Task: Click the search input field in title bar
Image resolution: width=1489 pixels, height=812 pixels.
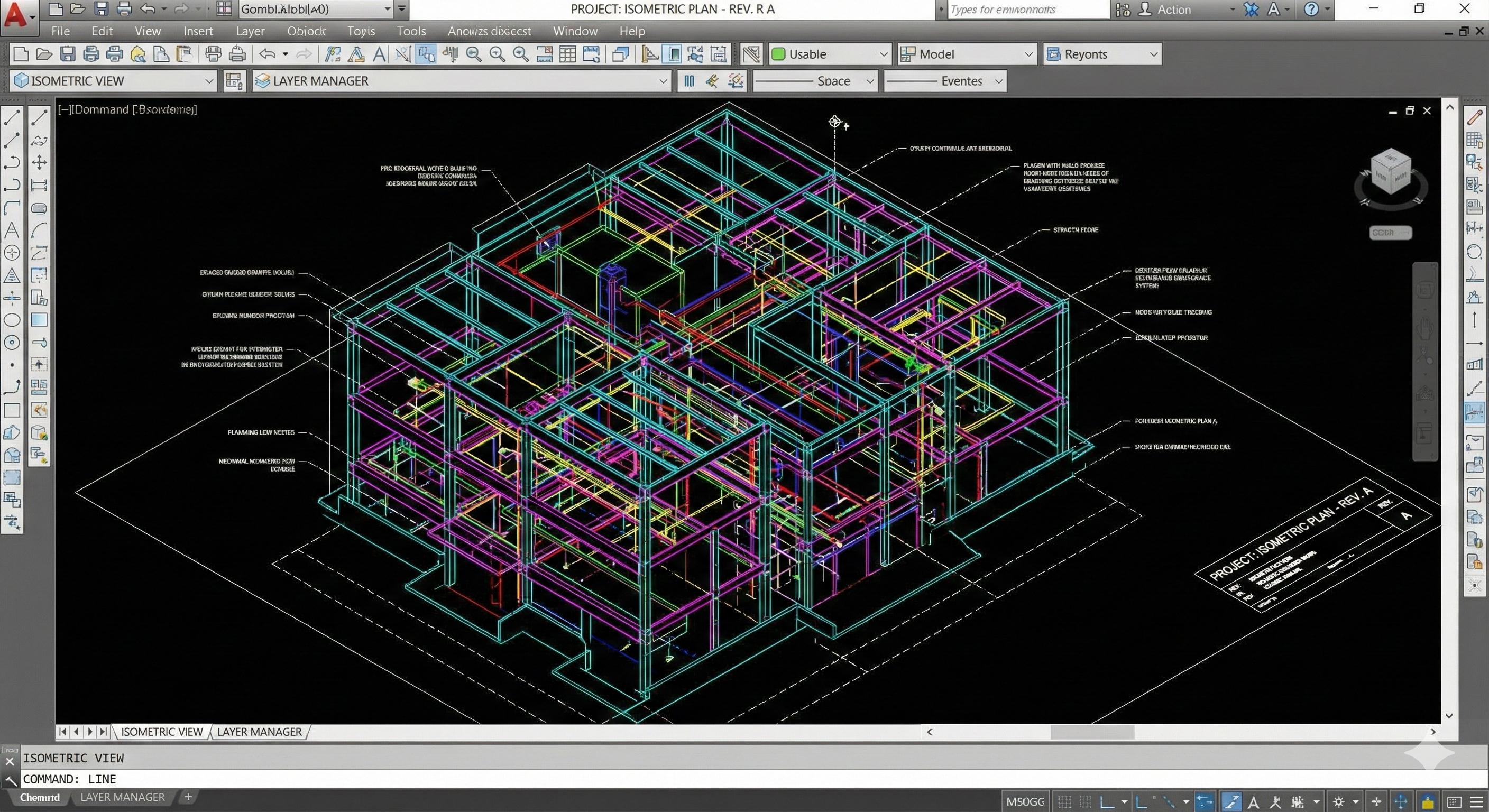Action: tap(1029, 9)
